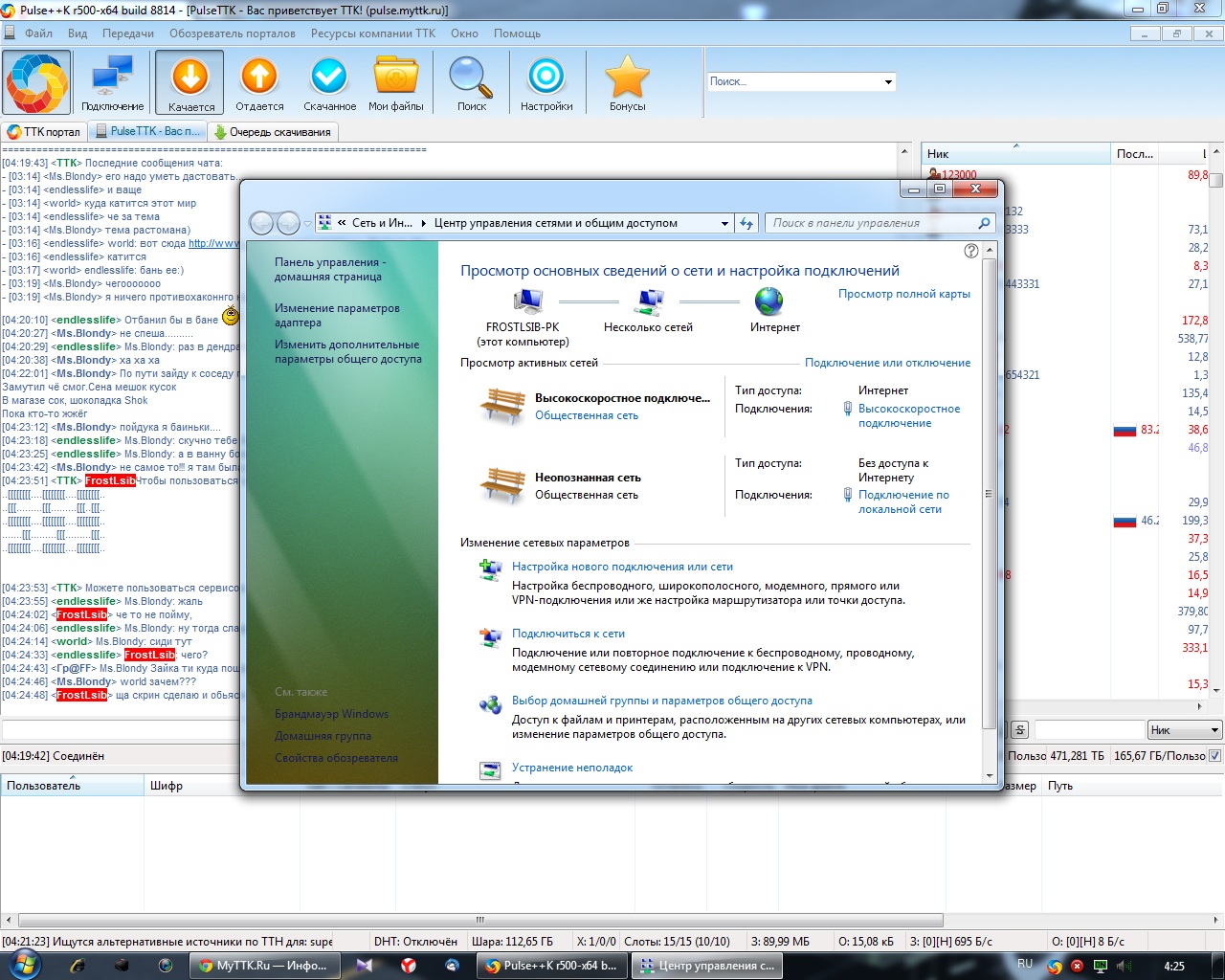Switch to the ТТК портал tab

pos(44,132)
